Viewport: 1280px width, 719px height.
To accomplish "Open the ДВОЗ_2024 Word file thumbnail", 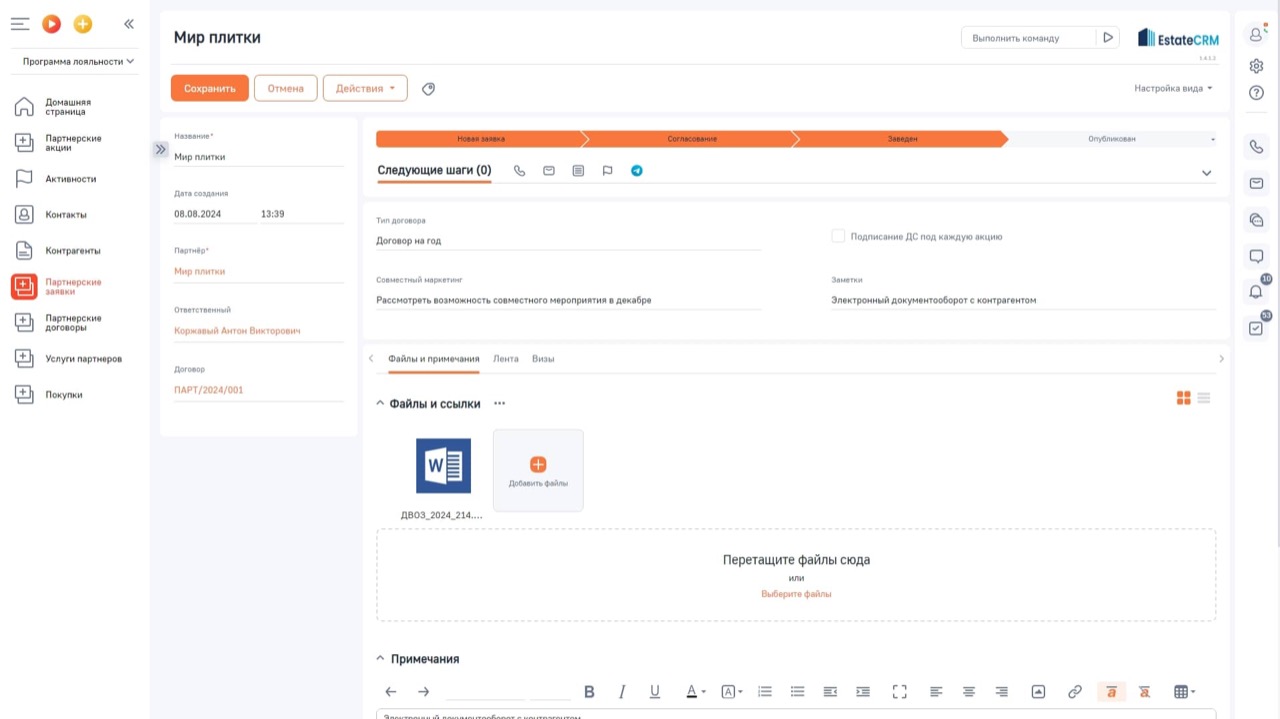I will coord(443,466).
